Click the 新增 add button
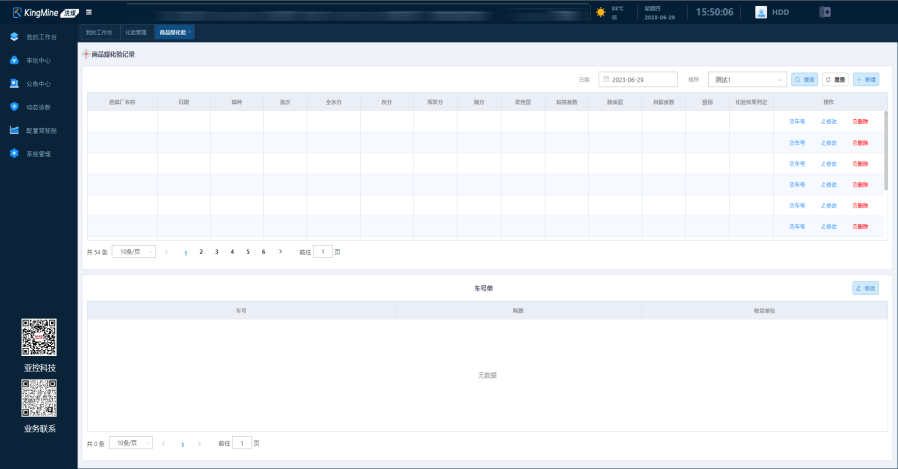898x469 pixels. pos(866,80)
